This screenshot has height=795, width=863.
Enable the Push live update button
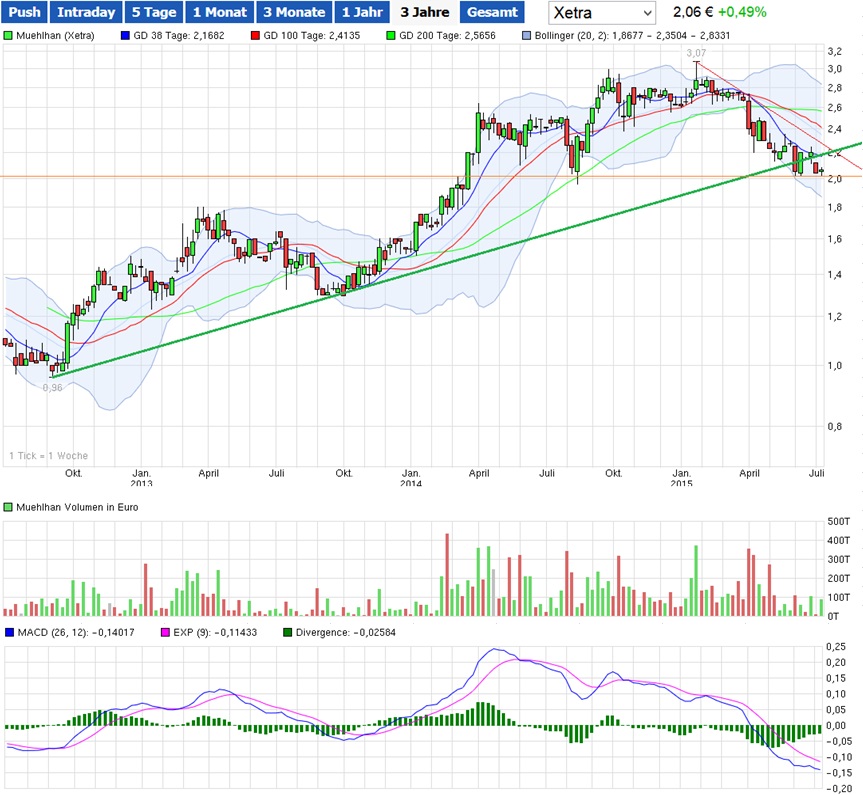coord(24,13)
